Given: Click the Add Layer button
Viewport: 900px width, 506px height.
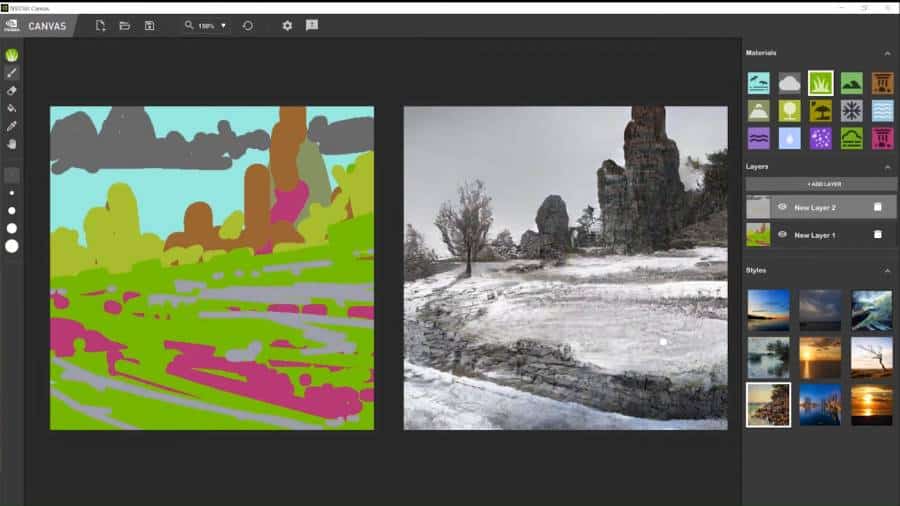Looking at the screenshot, I should [820, 185].
